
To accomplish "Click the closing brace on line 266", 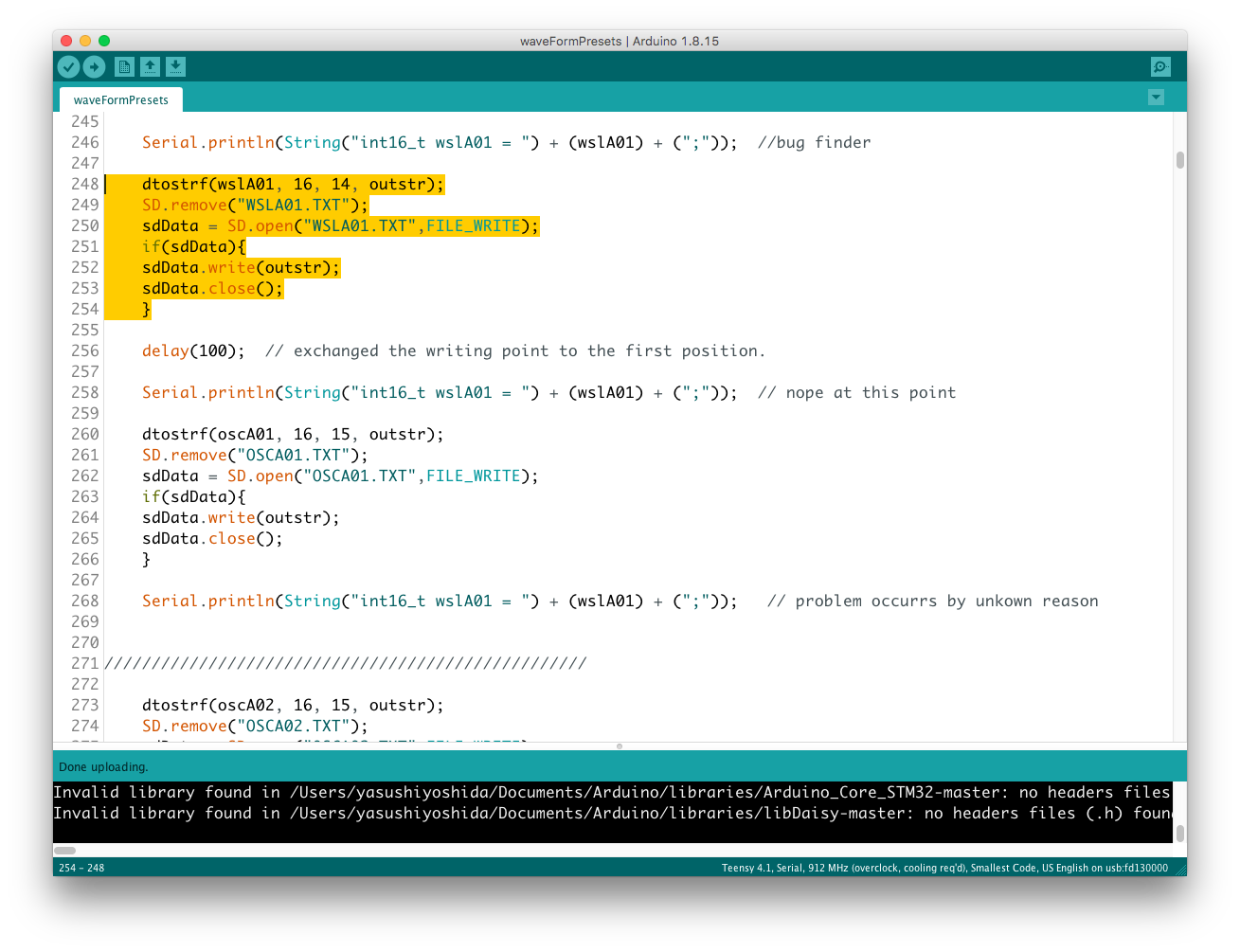I will click(146, 559).
